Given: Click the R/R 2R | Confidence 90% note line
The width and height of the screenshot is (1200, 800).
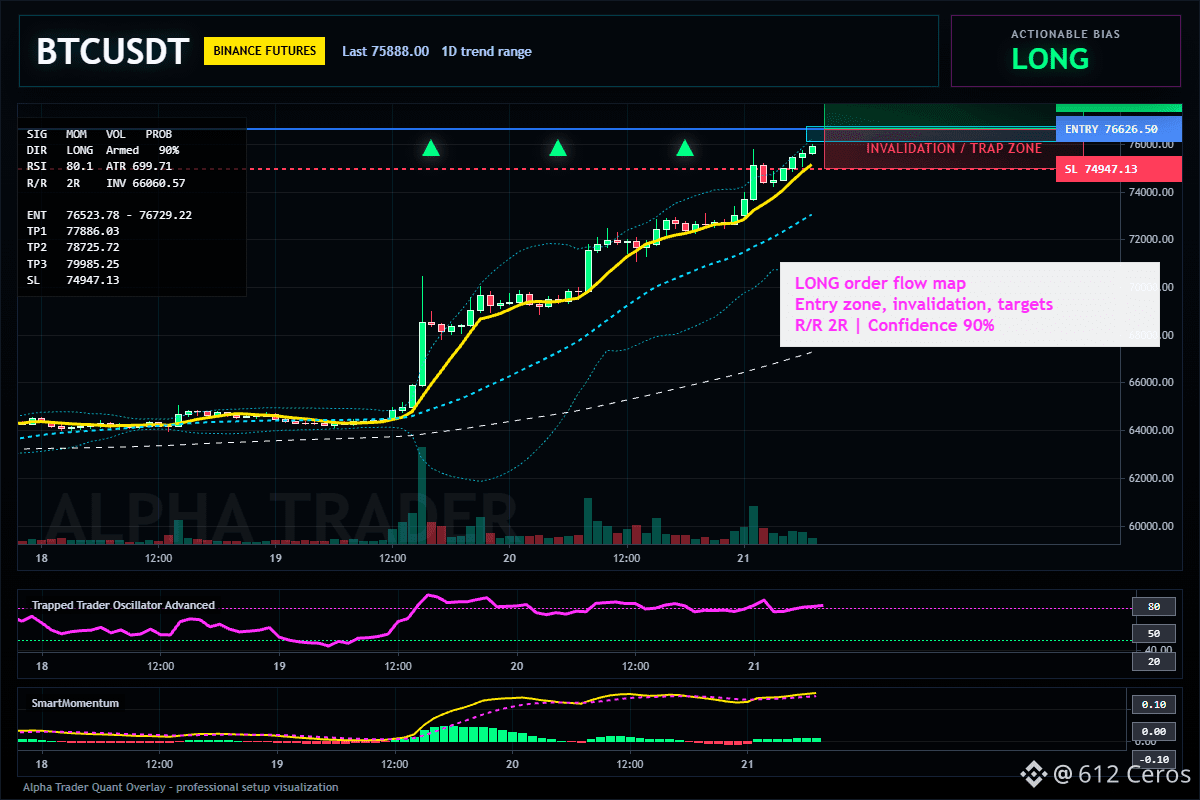Looking at the screenshot, I should (x=895, y=325).
